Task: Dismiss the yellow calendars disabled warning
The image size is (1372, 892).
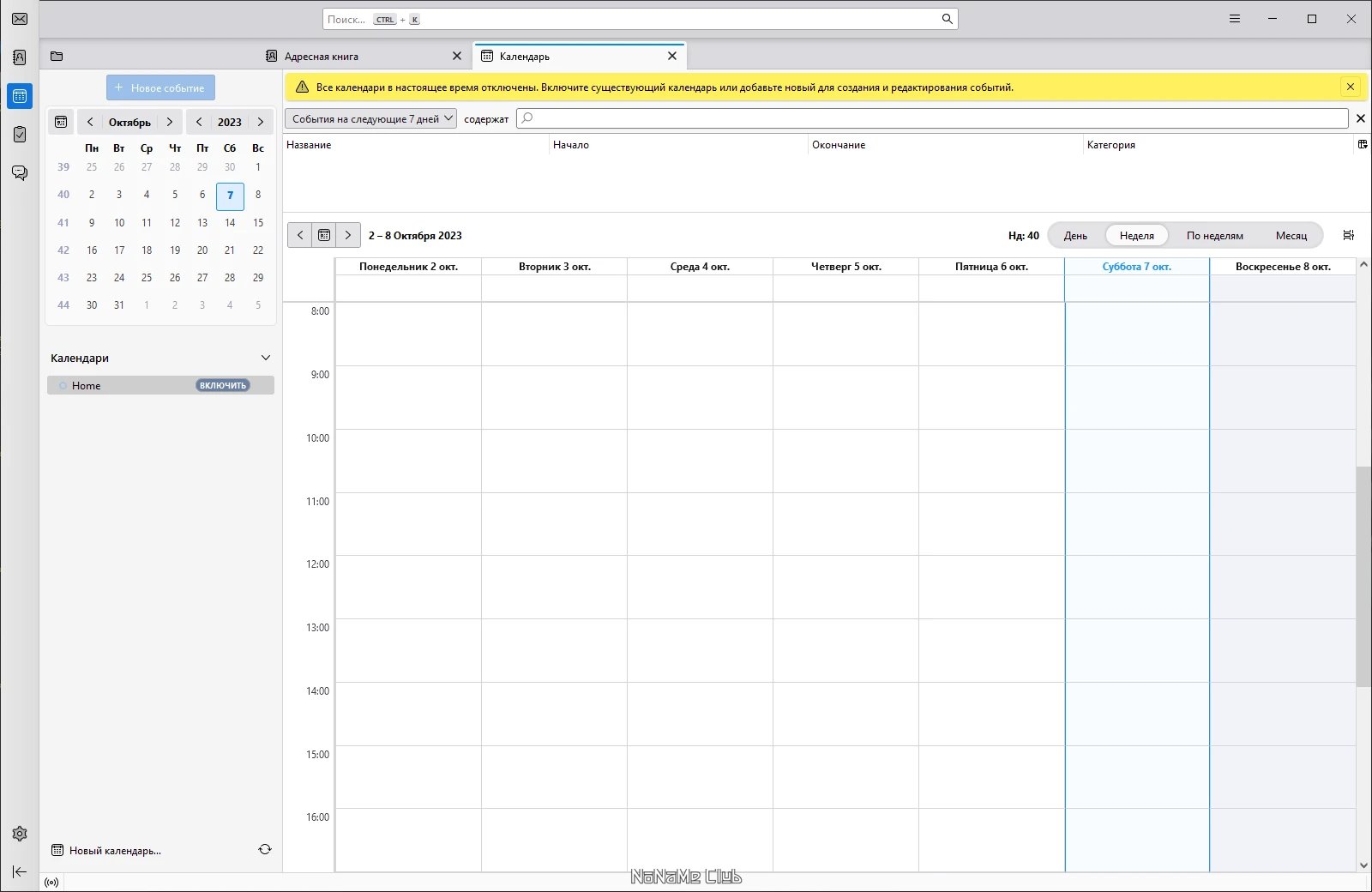Action: pos(1351,87)
